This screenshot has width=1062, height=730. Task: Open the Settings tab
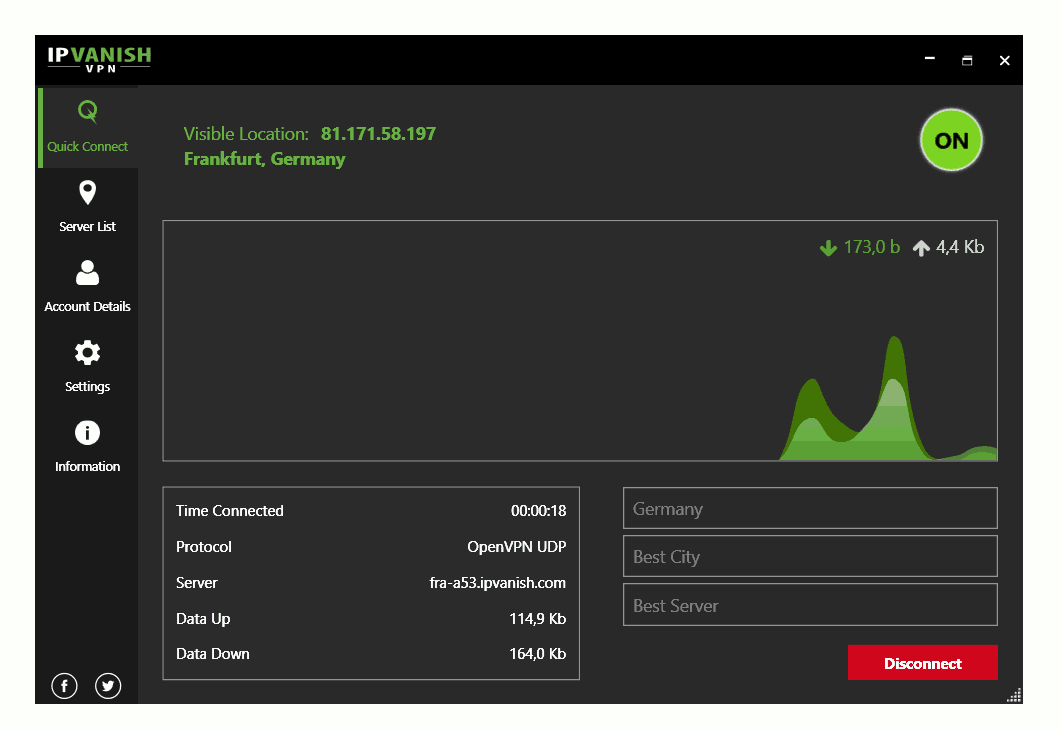click(x=88, y=367)
